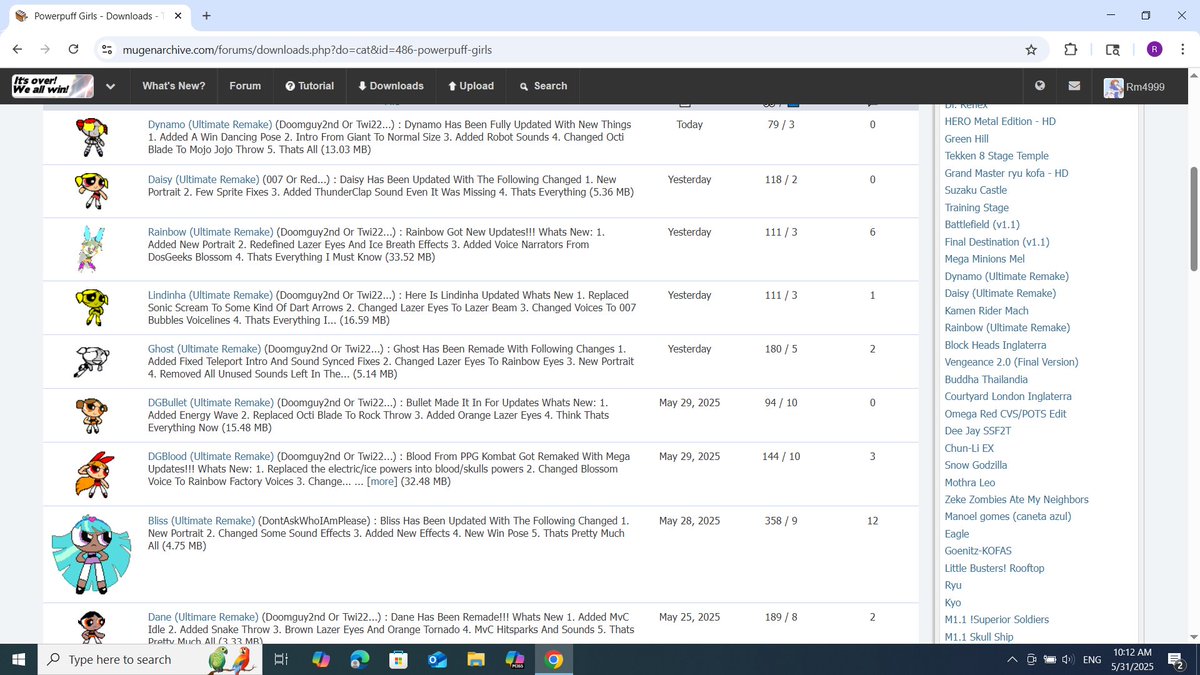This screenshot has width=1200, height=675.
Task: Open the notification center icon in taskbar
Action: (x=1178, y=660)
